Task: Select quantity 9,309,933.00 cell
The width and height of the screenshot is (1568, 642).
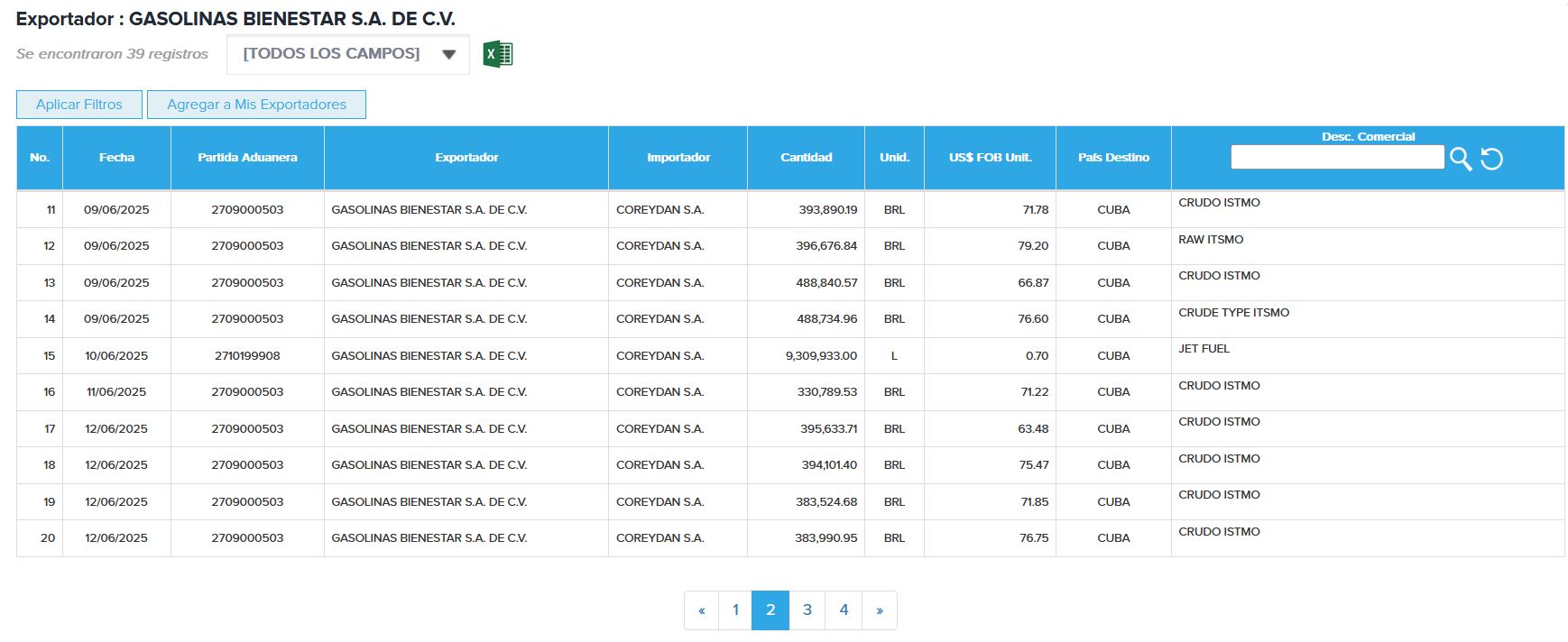Action: pyautogui.click(x=806, y=356)
